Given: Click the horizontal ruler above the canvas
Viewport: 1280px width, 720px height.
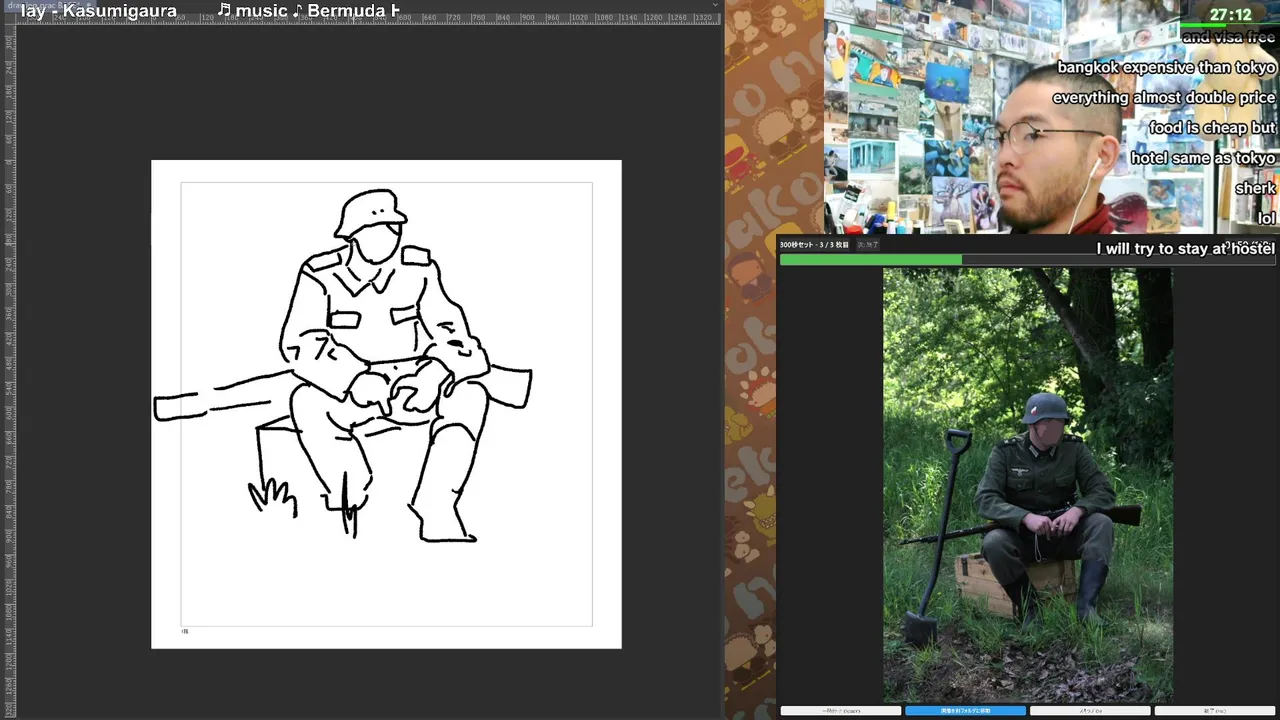Looking at the screenshot, I should pos(368,19).
